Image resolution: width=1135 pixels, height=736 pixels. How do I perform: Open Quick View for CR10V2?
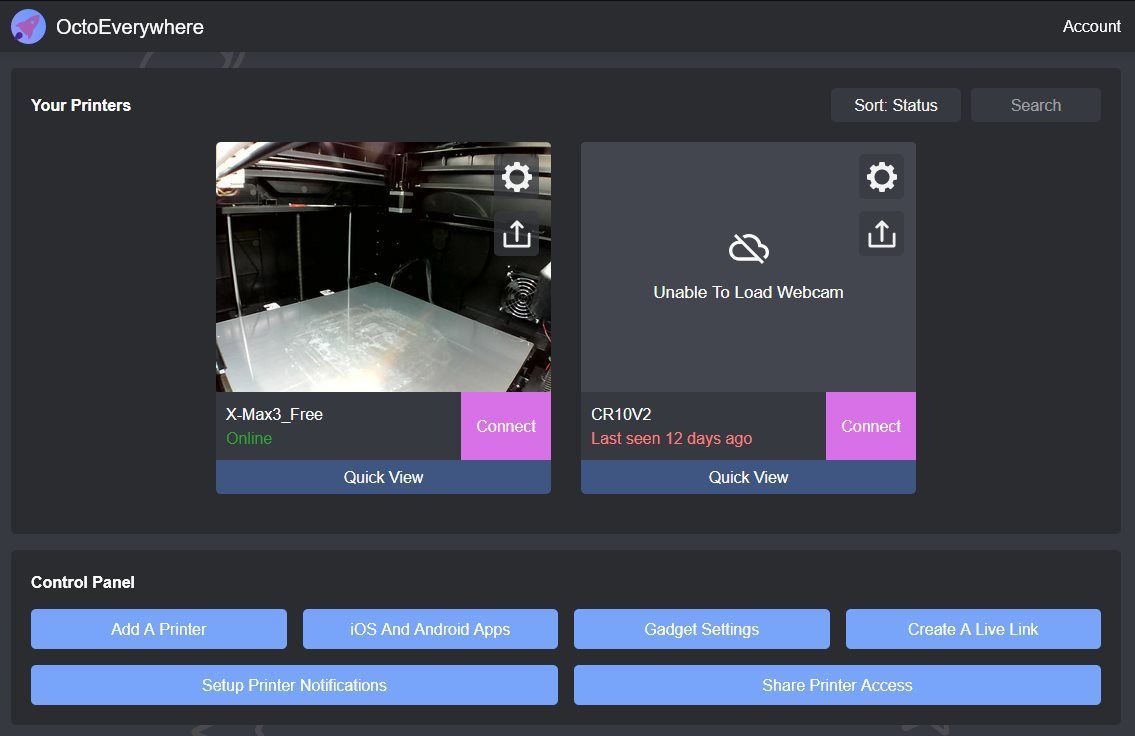click(748, 477)
